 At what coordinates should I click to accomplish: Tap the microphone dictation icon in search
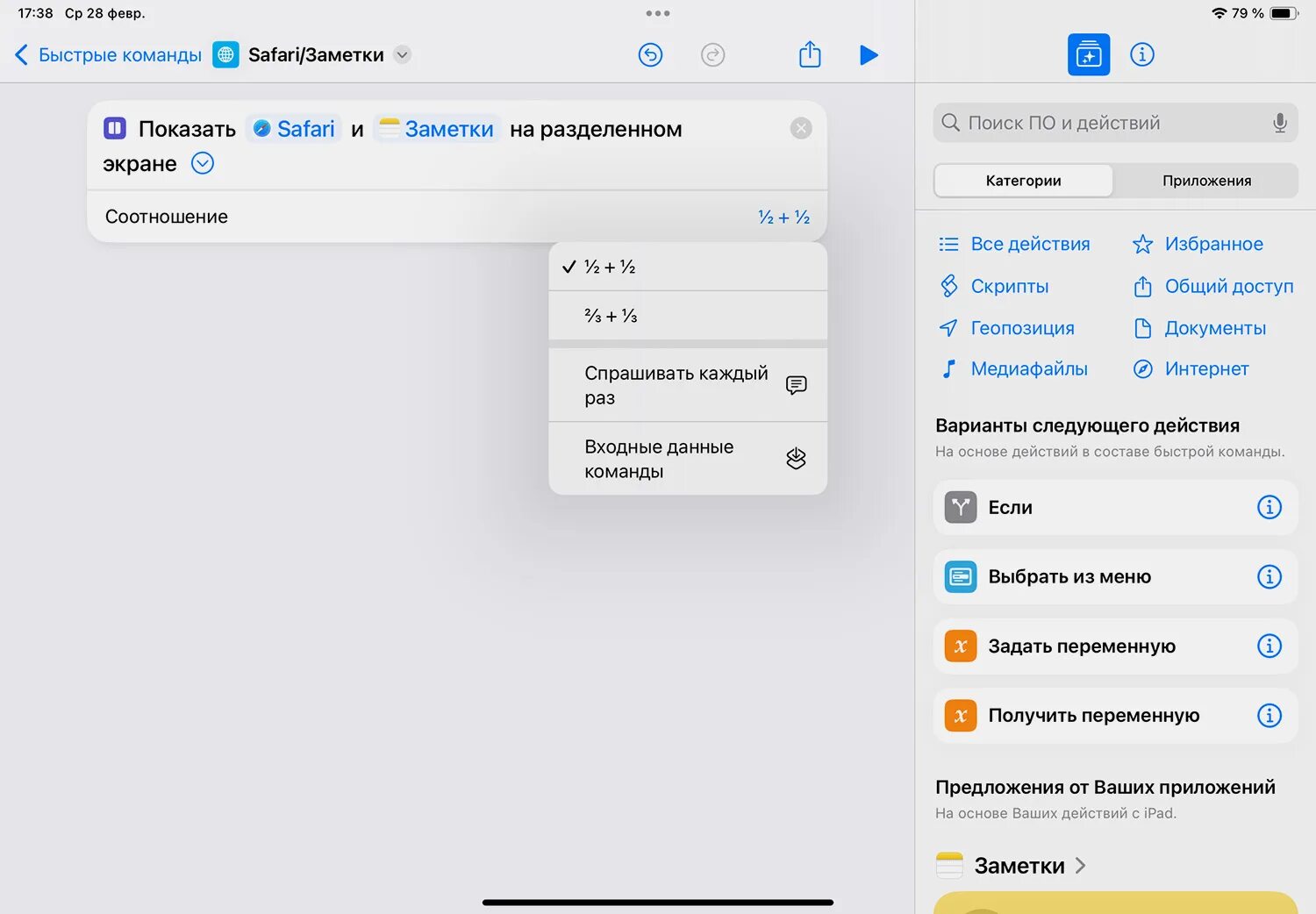pyautogui.click(x=1280, y=123)
